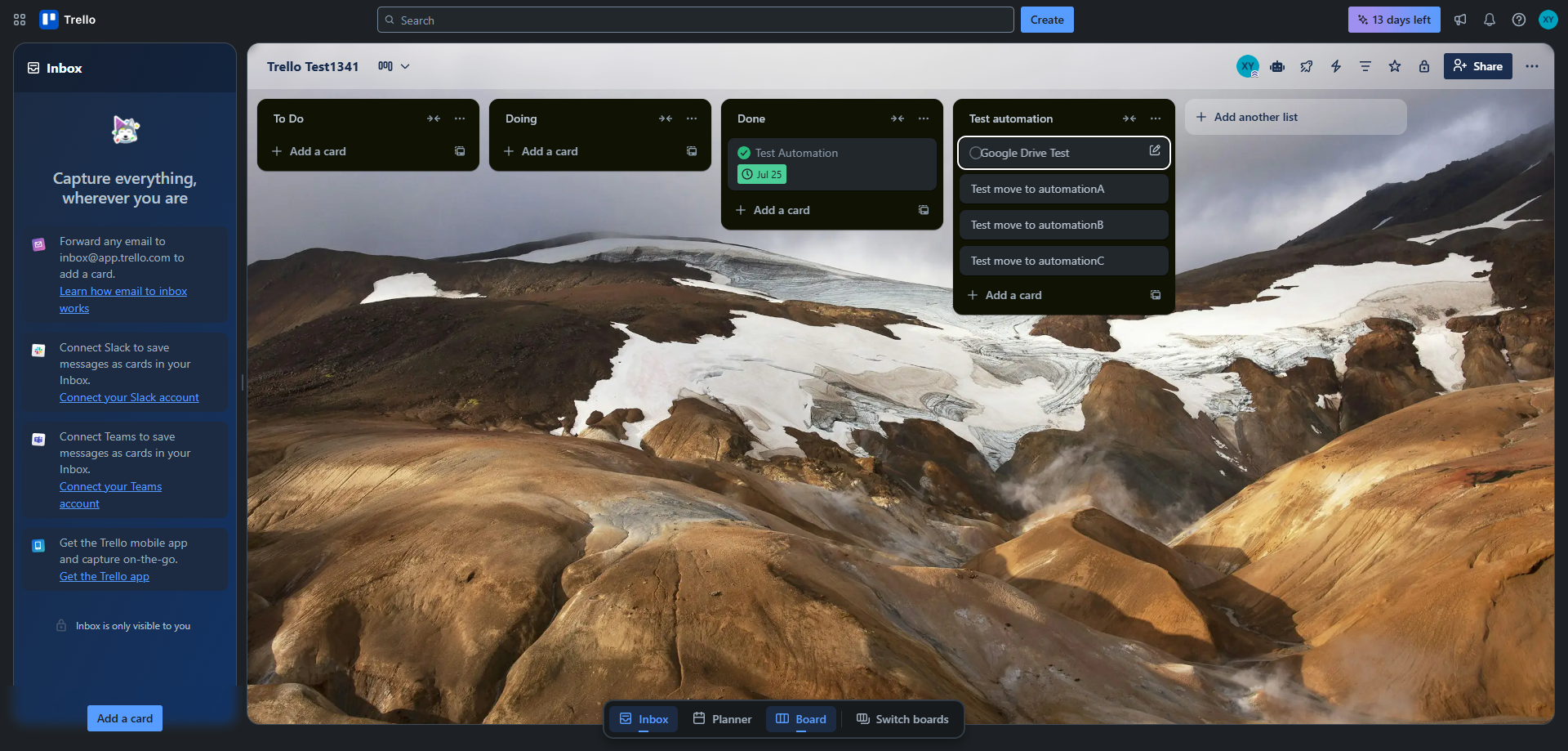Collapse the To Do list

click(434, 118)
